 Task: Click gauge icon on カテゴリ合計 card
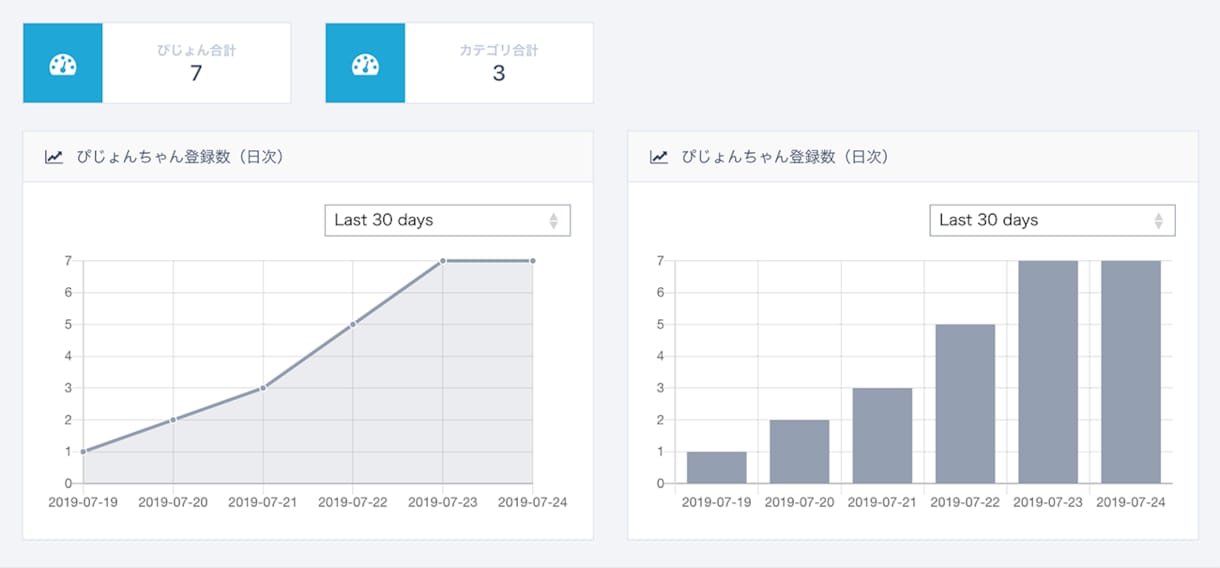click(x=365, y=64)
